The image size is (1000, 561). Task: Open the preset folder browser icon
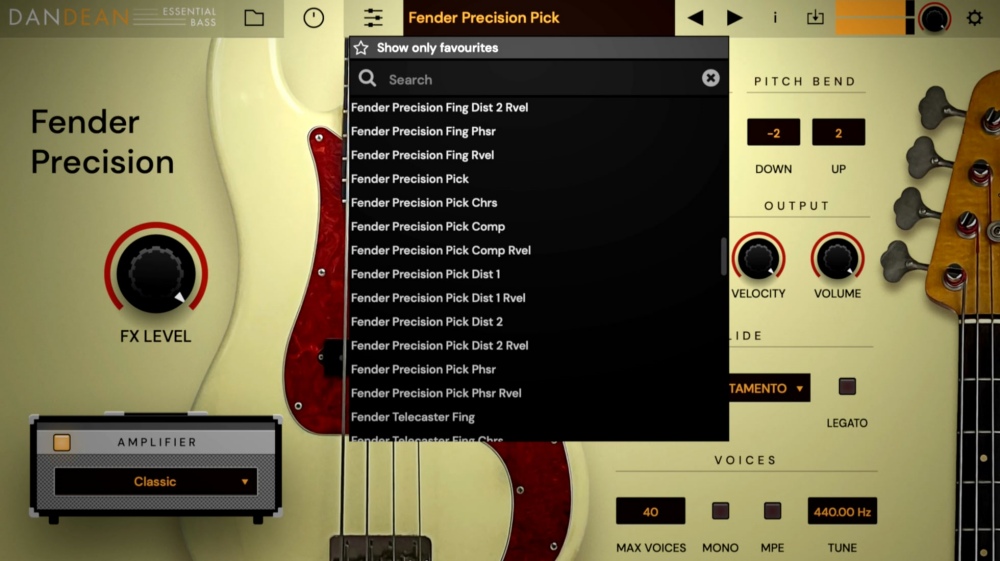point(254,18)
